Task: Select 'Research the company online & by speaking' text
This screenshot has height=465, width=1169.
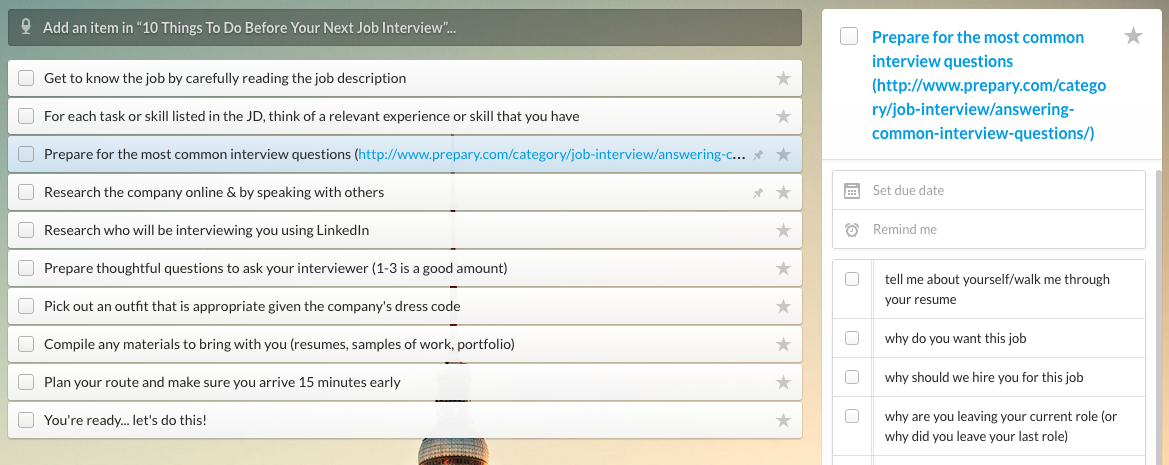Action: coord(214,192)
